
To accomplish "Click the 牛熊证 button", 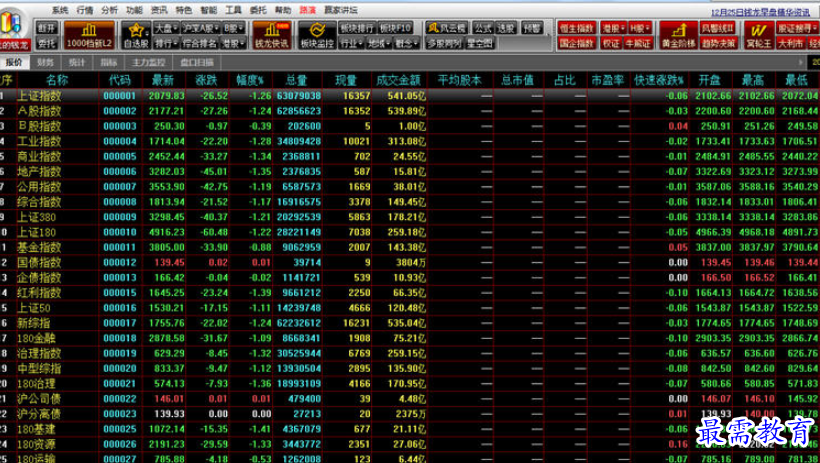I will click(x=638, y=43).
